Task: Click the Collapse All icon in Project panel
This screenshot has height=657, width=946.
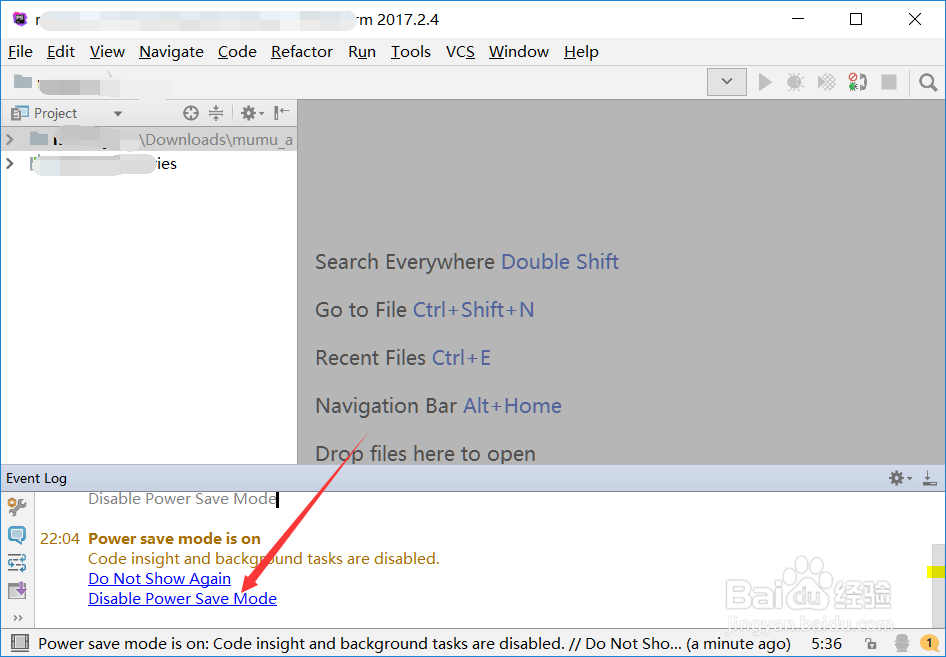Action: coord(216,113)
